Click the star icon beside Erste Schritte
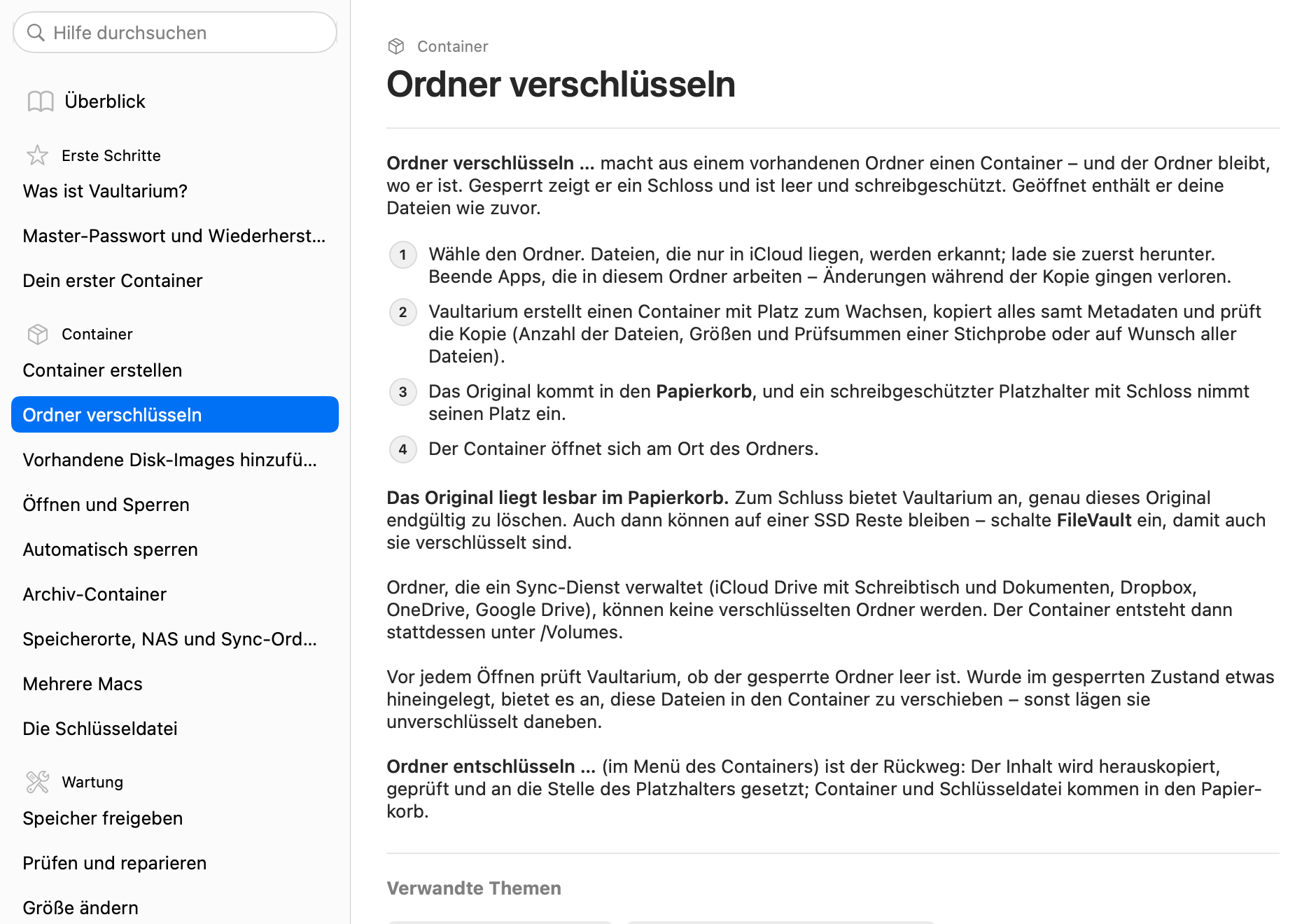 (37, 155)
